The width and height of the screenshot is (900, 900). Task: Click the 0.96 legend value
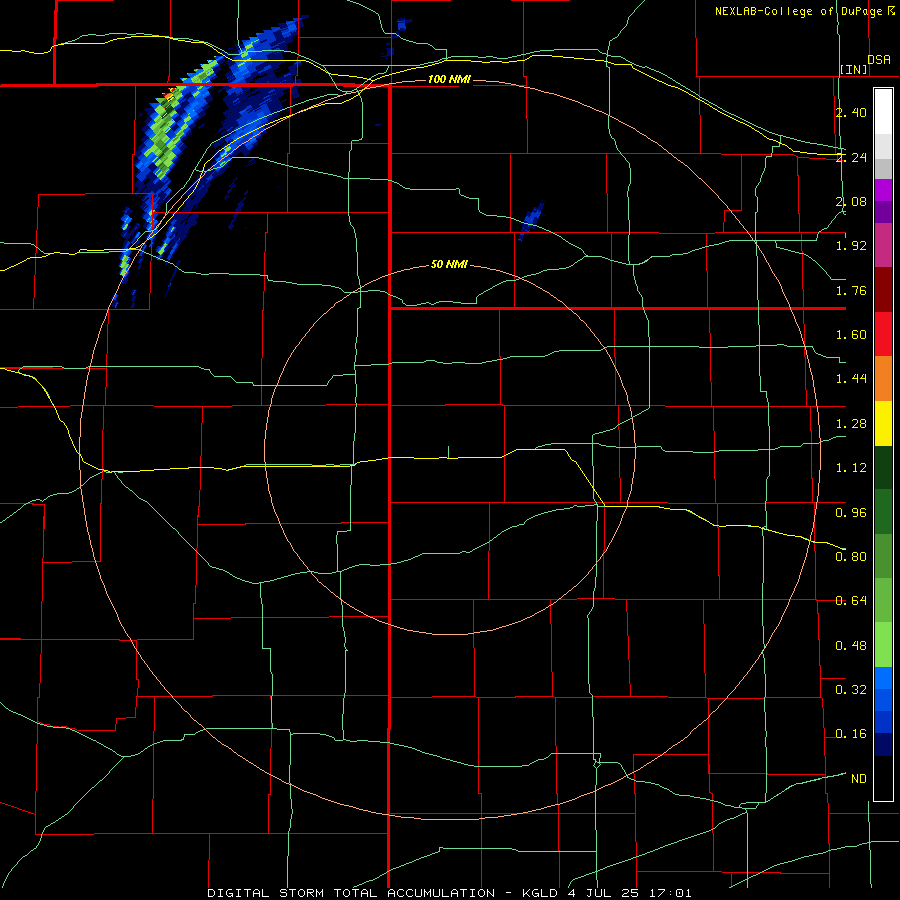851,513
